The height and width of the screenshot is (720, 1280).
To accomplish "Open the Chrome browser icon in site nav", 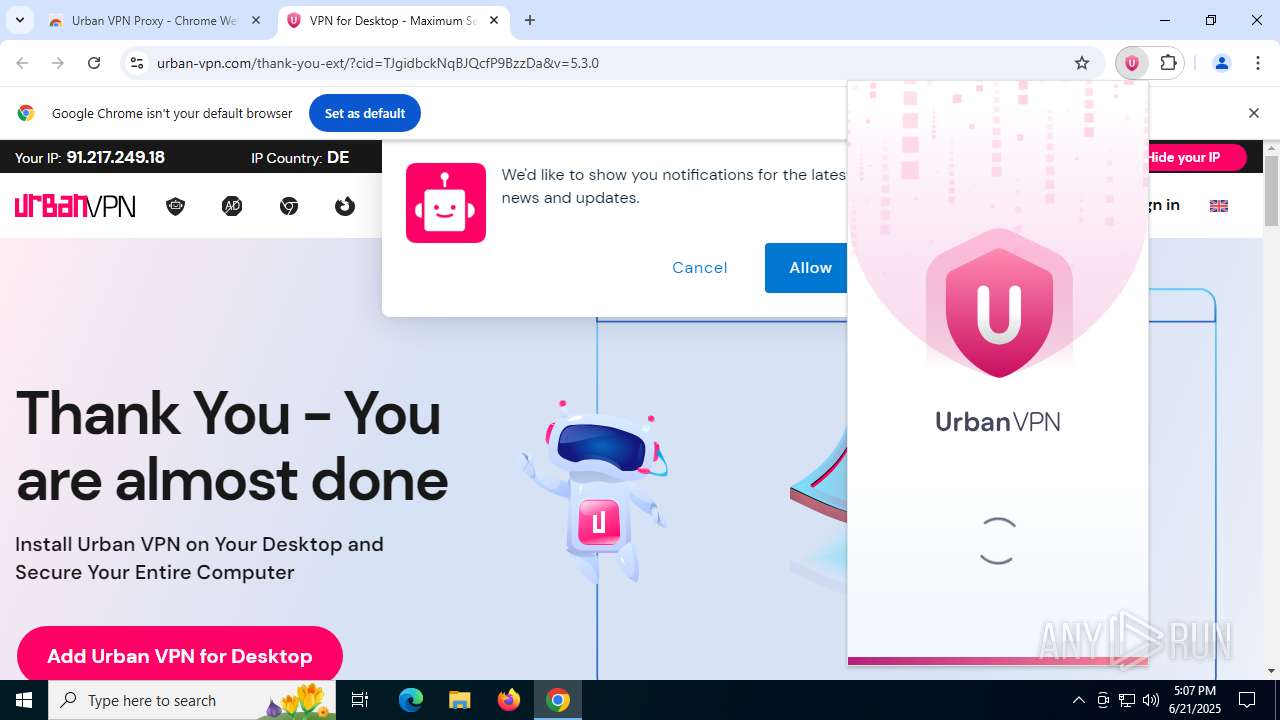I will pyautogui.click(x=289, y=206).
